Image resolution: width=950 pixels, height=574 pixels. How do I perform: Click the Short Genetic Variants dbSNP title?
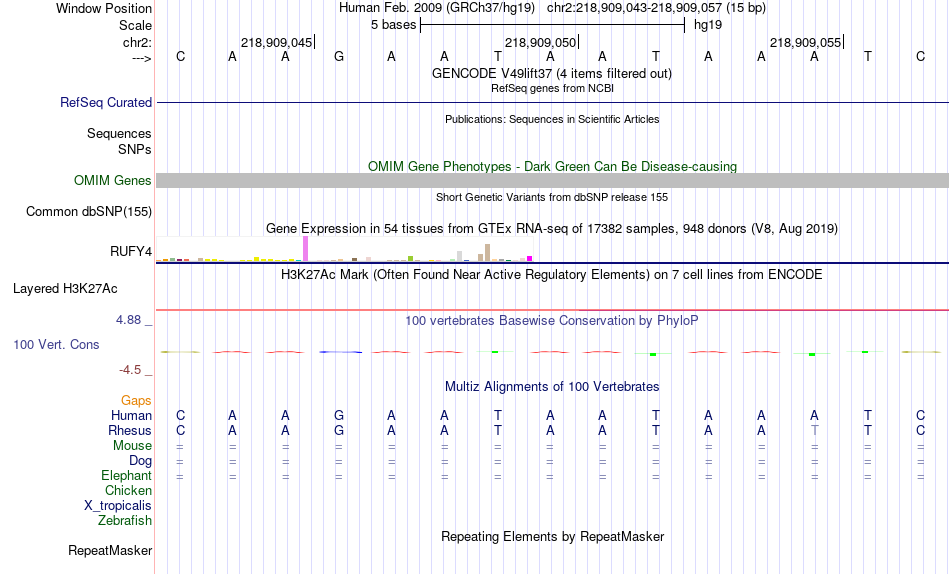(552, 197)
